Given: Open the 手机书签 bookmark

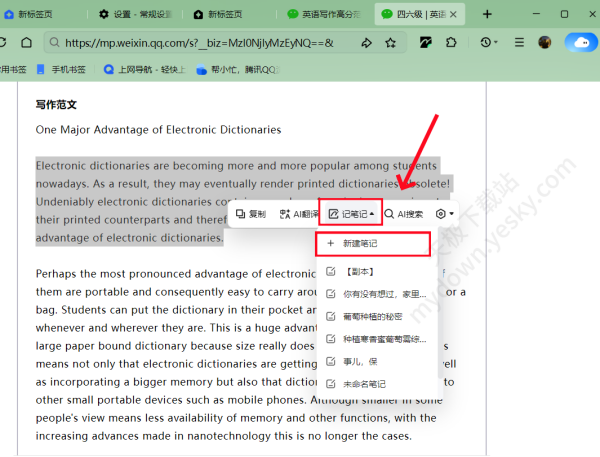Looking at the screenshot, I should 61,70.
